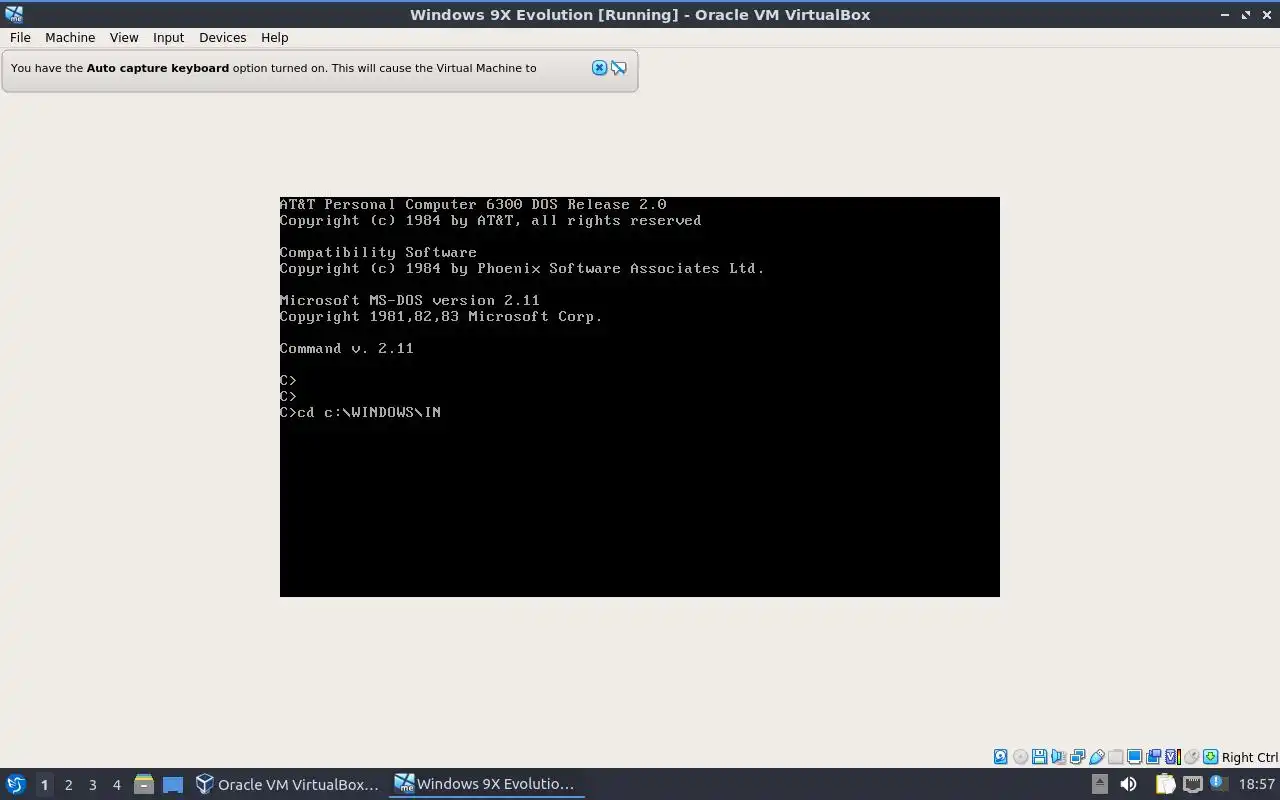Click the display monitor status icon

(1134, 757)
